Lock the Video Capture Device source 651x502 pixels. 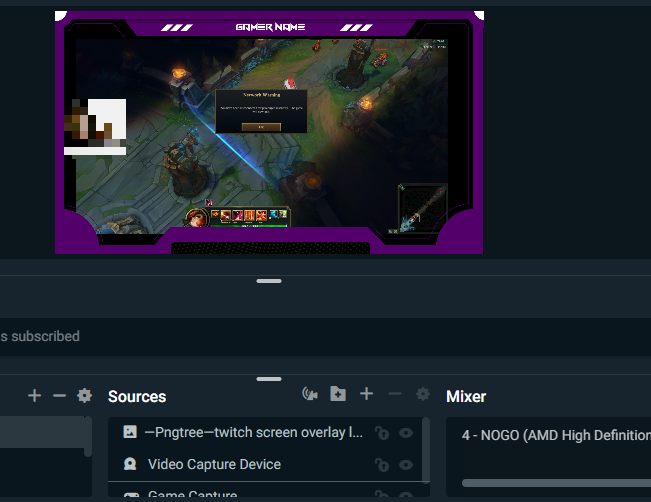pyautogui.click(x=382, y=465)
